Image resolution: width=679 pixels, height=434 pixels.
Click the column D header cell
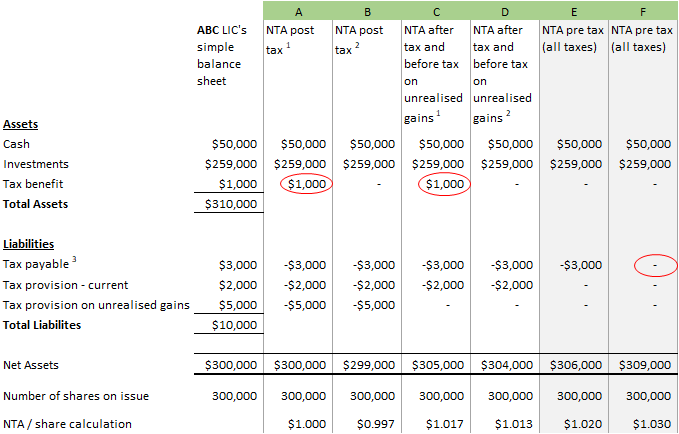pyautogui.click(x=504, y=10)
